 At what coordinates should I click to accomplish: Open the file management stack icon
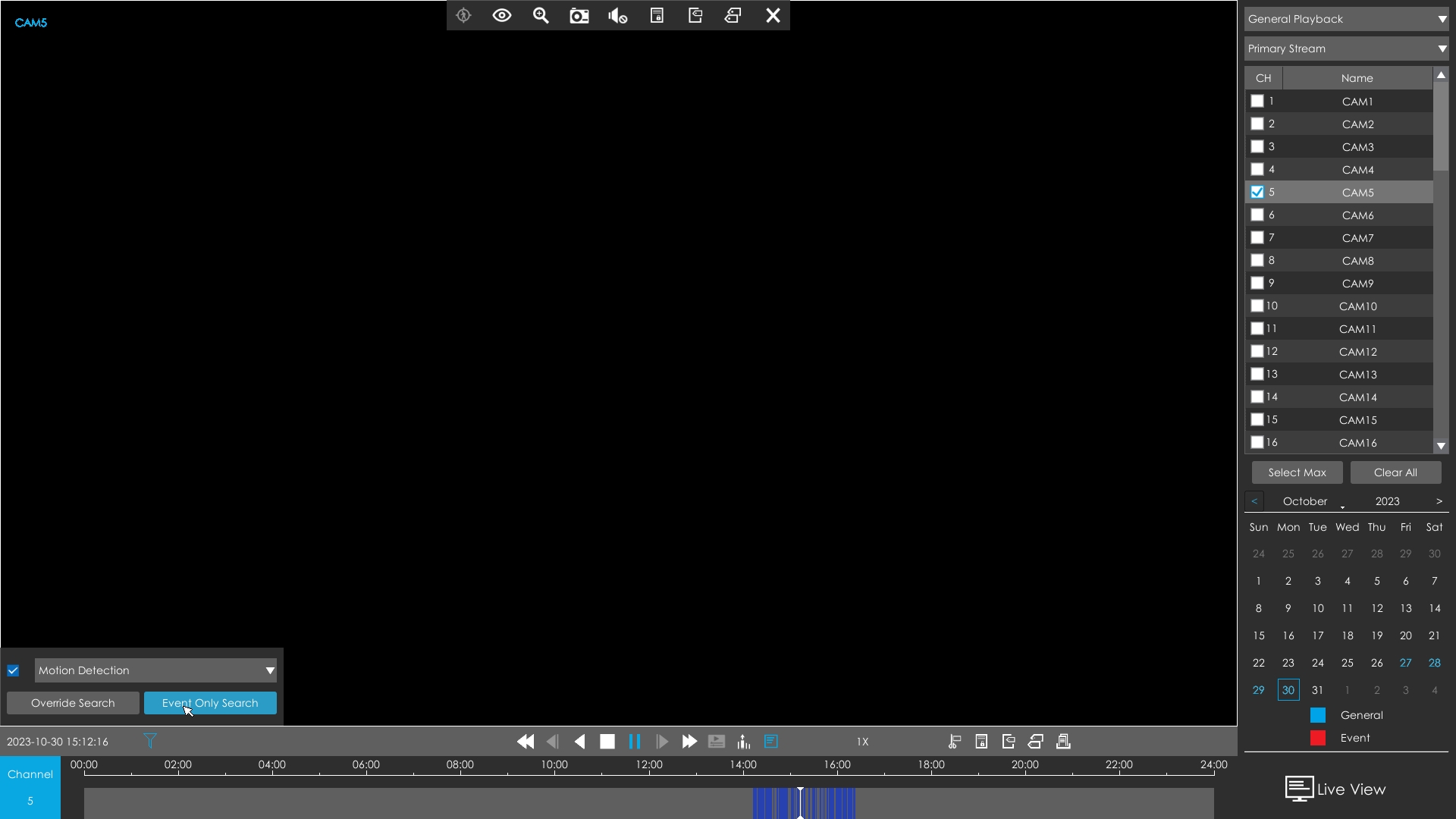[x=1063, y=742]
